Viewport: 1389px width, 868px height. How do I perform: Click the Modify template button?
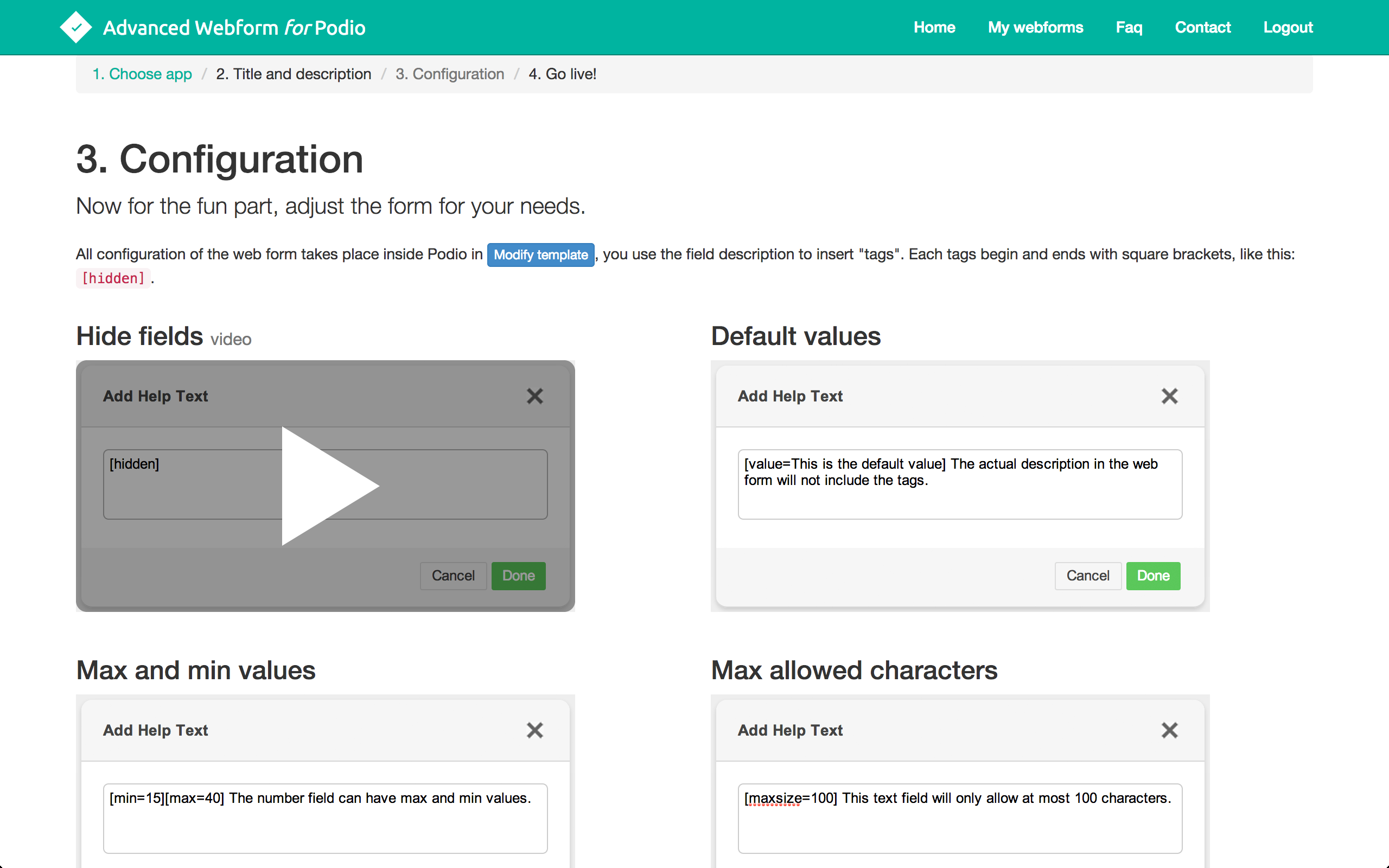[x=540, y=255]
